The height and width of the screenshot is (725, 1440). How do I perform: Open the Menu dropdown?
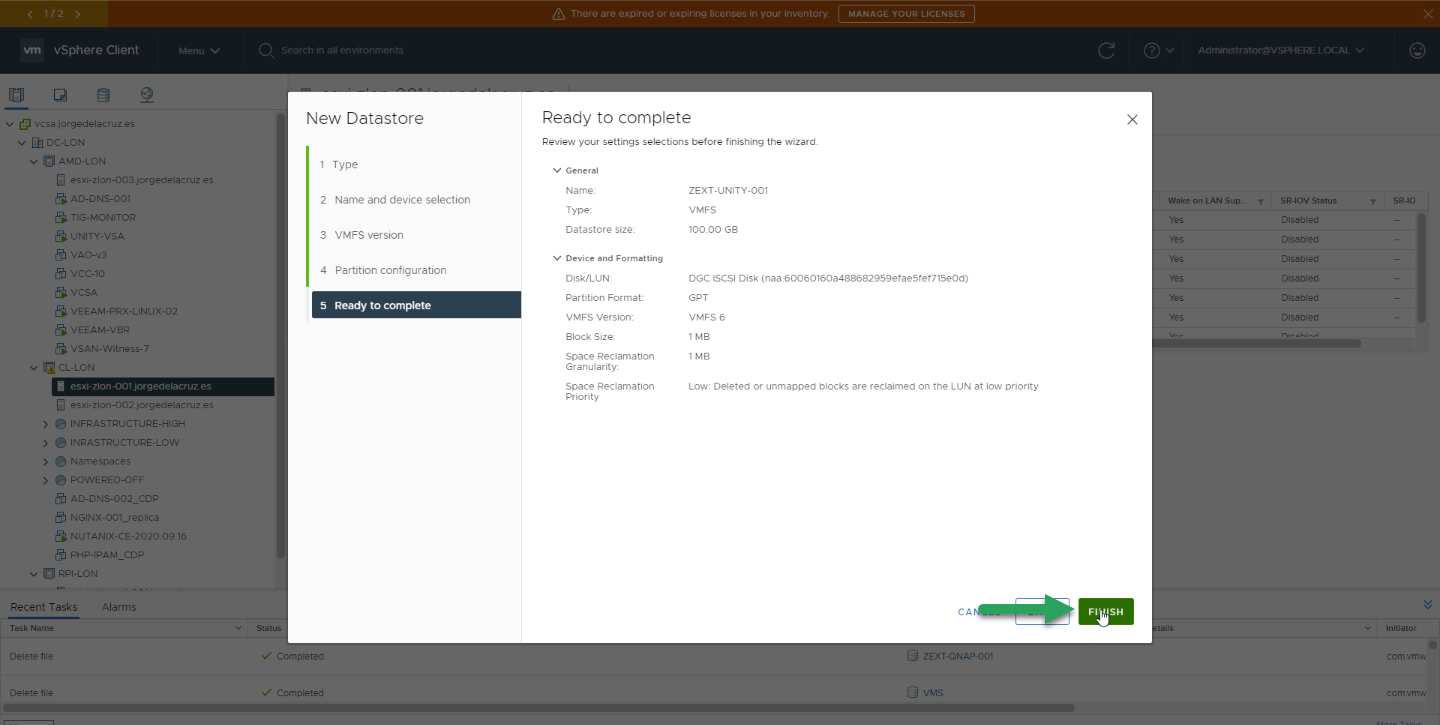click(x=199, y=51)
